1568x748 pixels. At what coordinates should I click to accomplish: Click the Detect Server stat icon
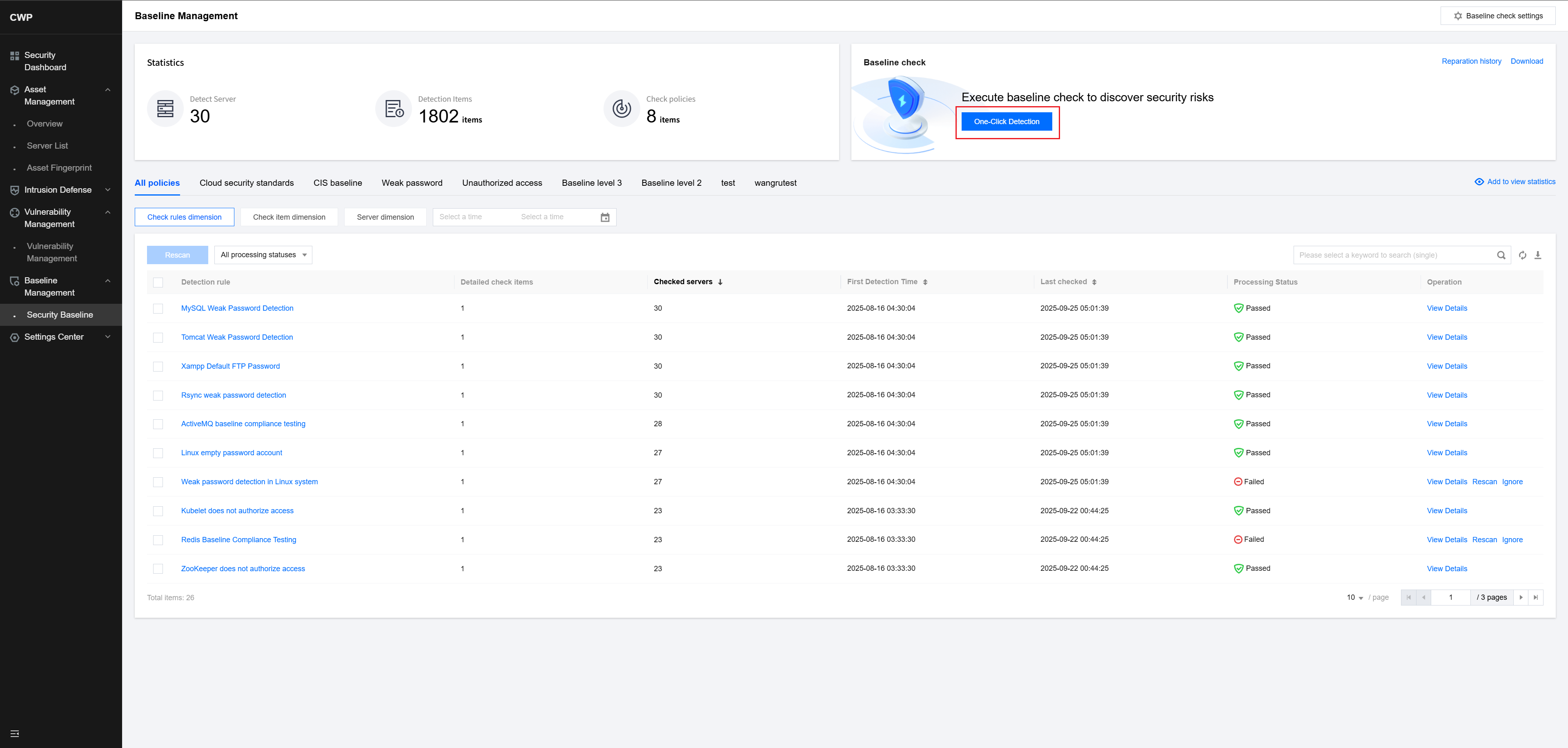click(x=165, y=109)
